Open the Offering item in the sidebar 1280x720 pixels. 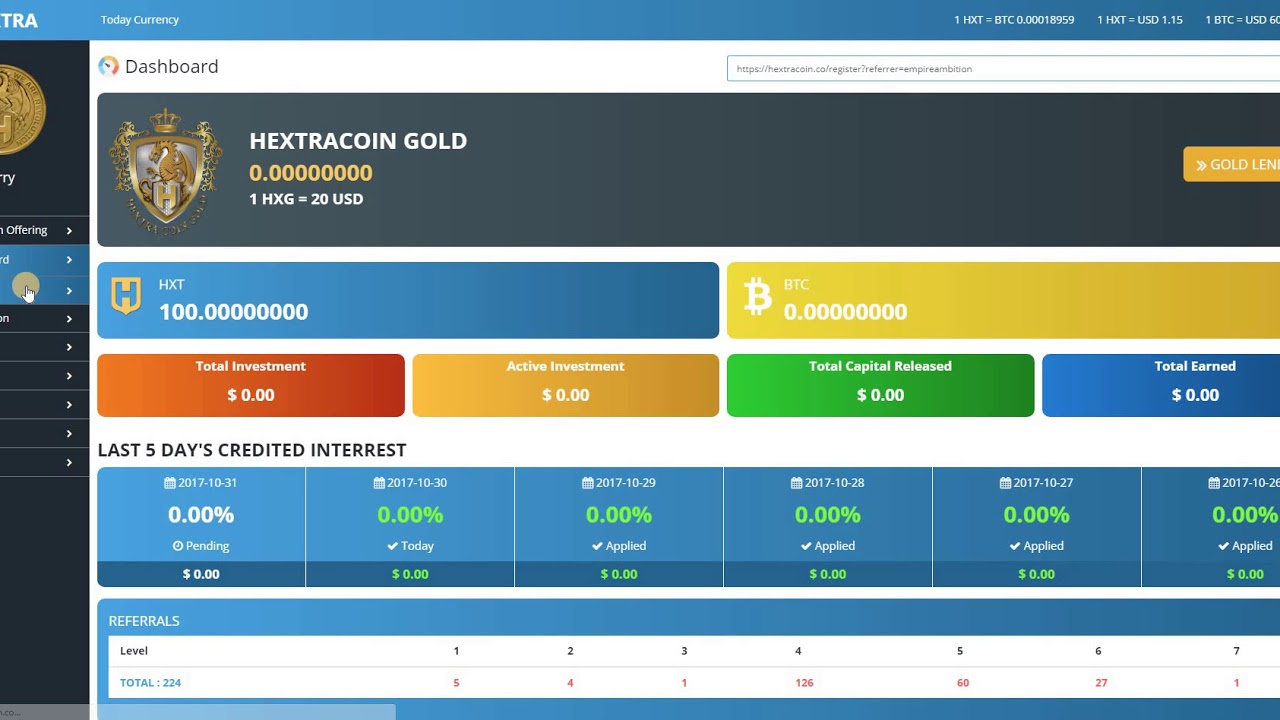tap(44, 230)
